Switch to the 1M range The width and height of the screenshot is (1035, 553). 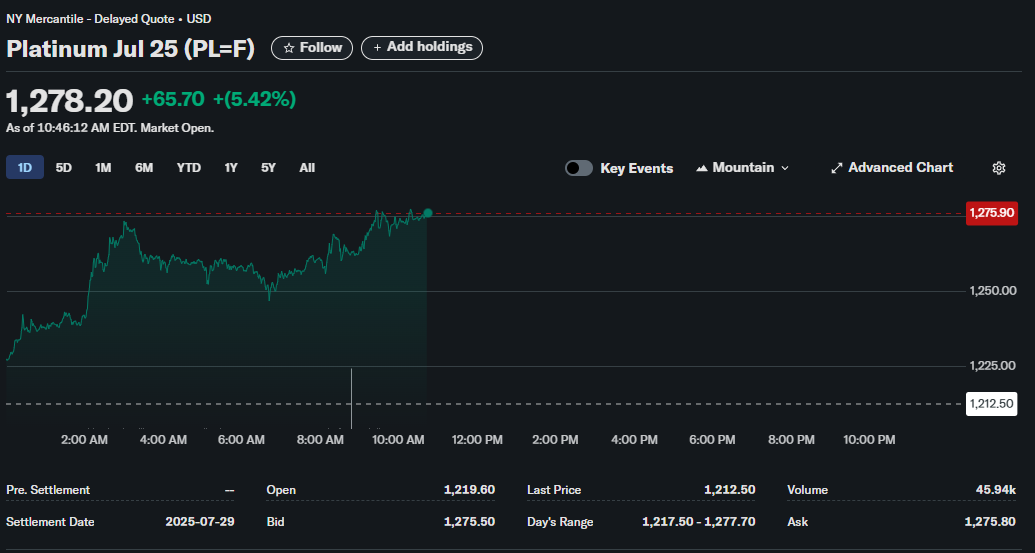pyautogui.click(x=103, y=168)
